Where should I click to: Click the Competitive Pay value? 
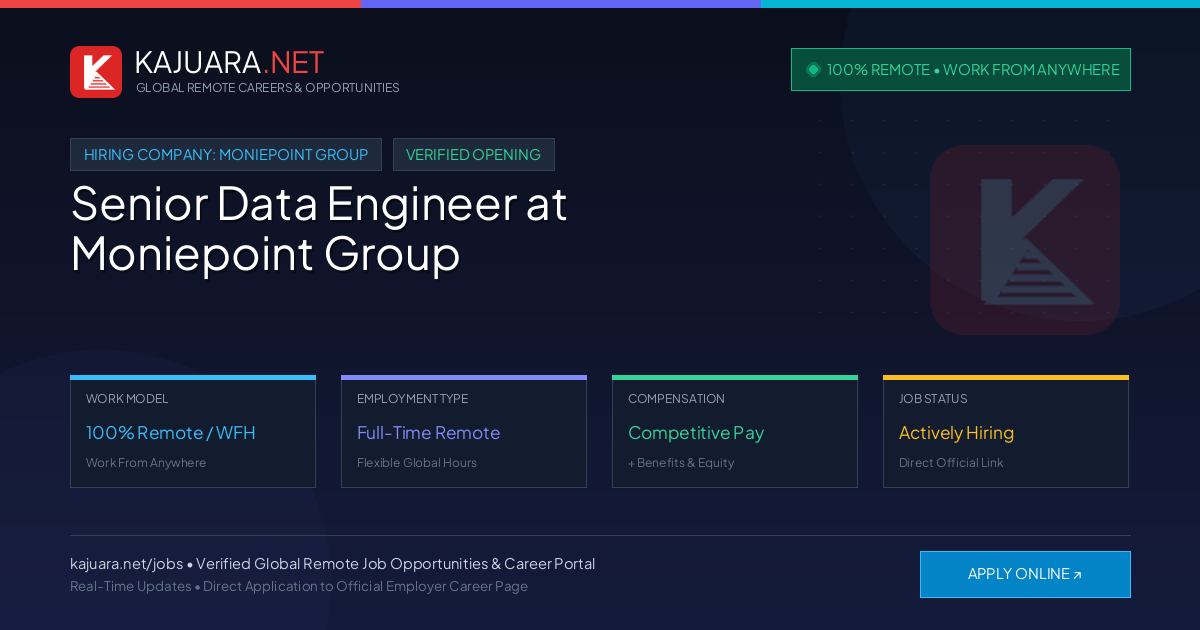pyautogui.click(x=696, y=433)
